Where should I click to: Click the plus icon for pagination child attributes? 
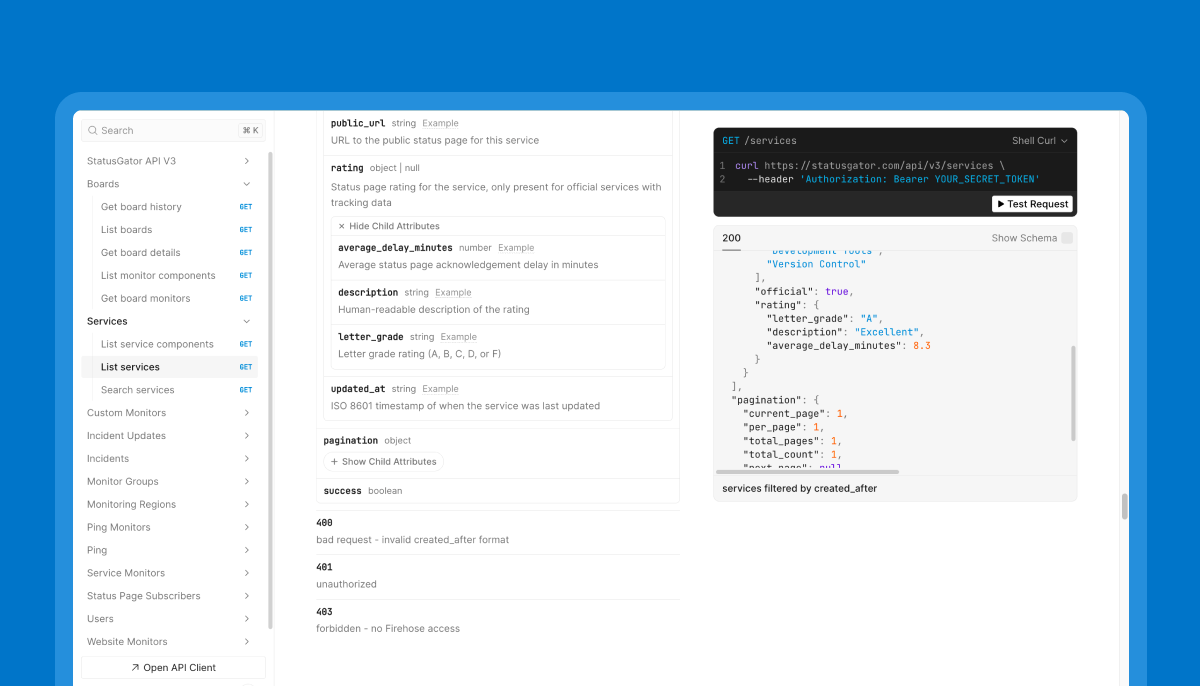tap(334, 462)
